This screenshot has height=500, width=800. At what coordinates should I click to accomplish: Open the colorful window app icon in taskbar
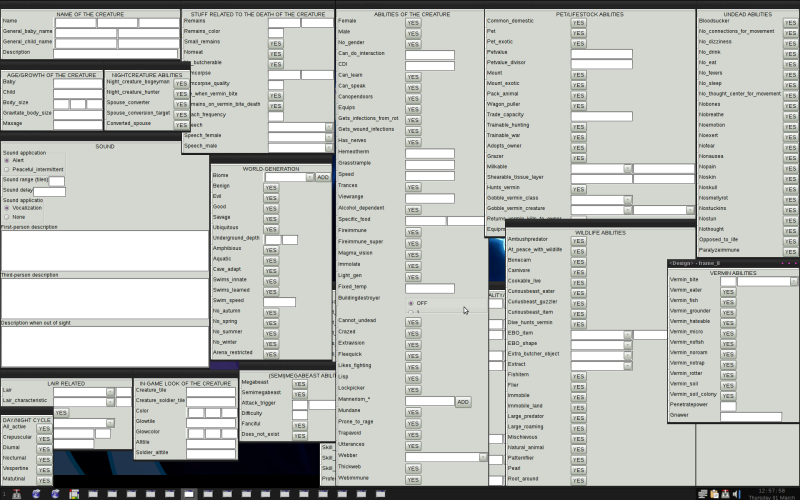click(x=74, y=493)
